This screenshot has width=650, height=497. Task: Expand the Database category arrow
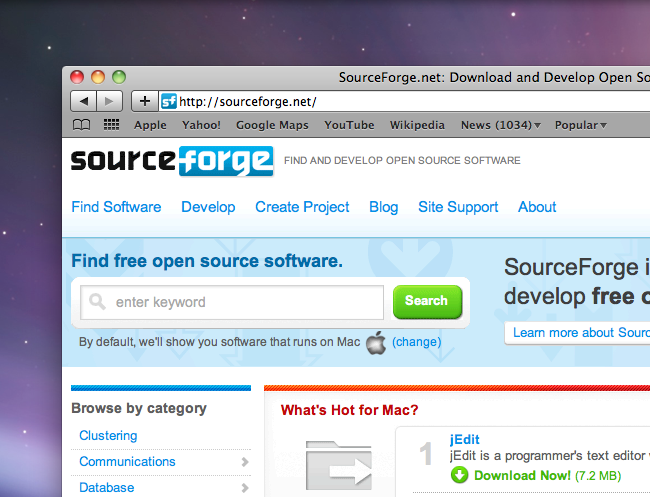pos(245,488)
